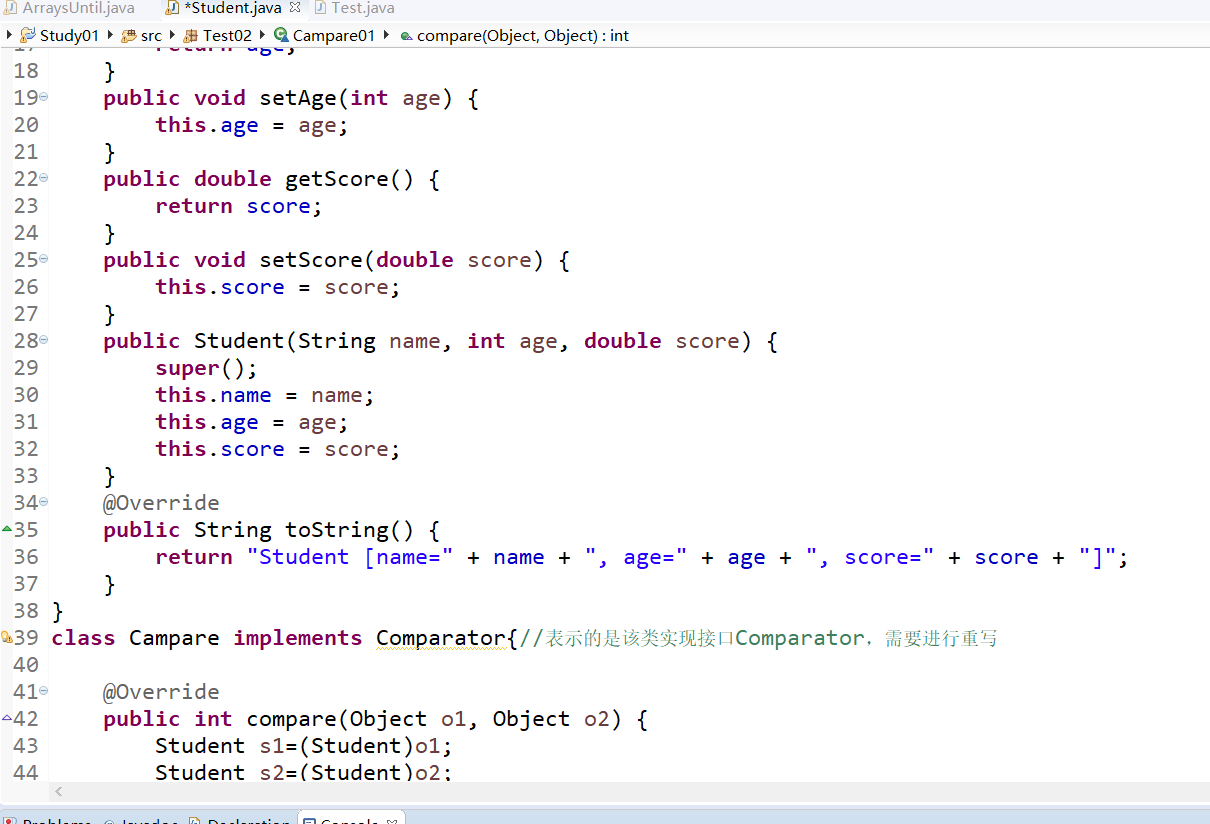This screenshot has height=824, width=1210.
Task: Collapse the Student constructor fold at line 28
Action: click(x=44, y=340)
